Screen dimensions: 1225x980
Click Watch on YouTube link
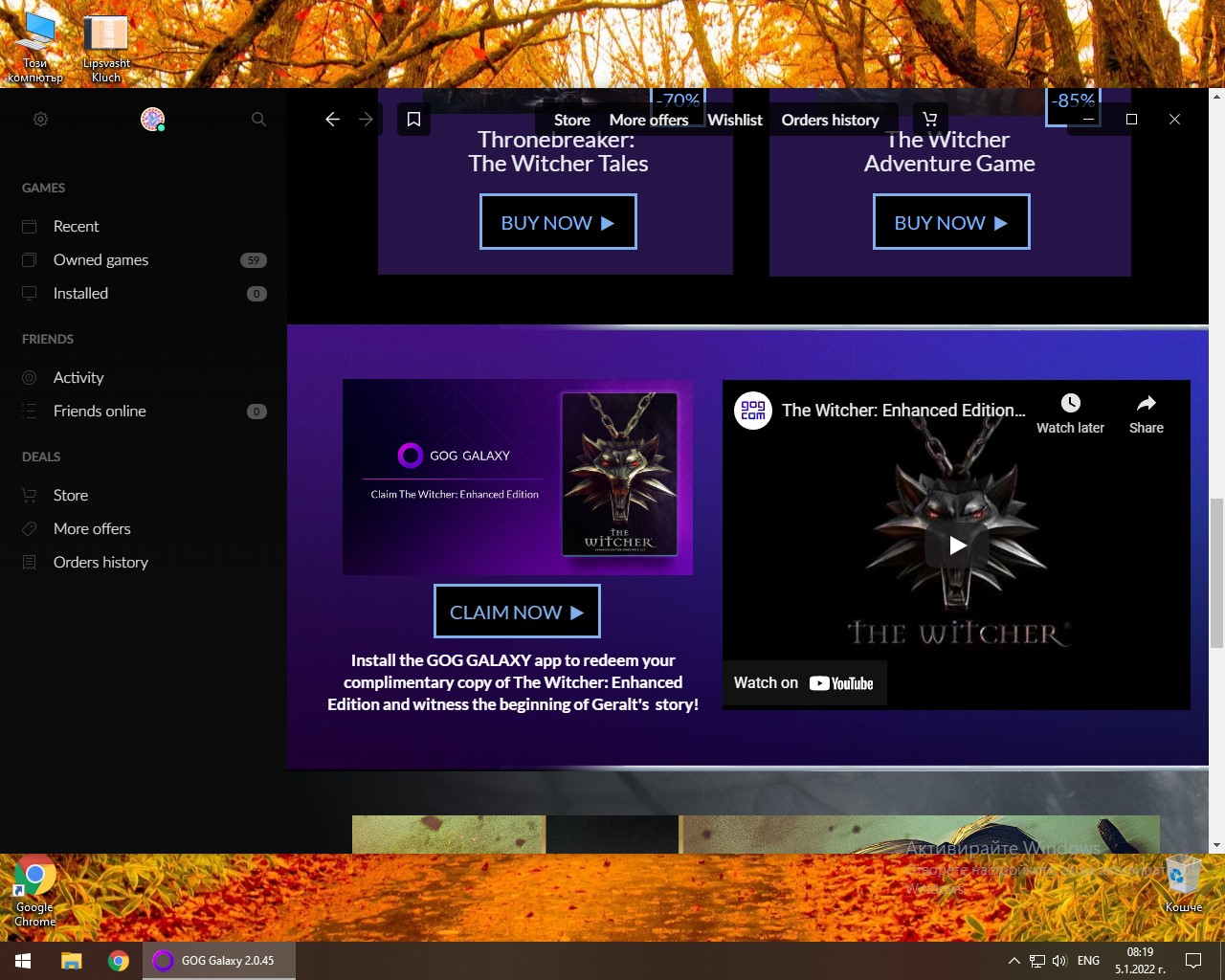[804, 683]
